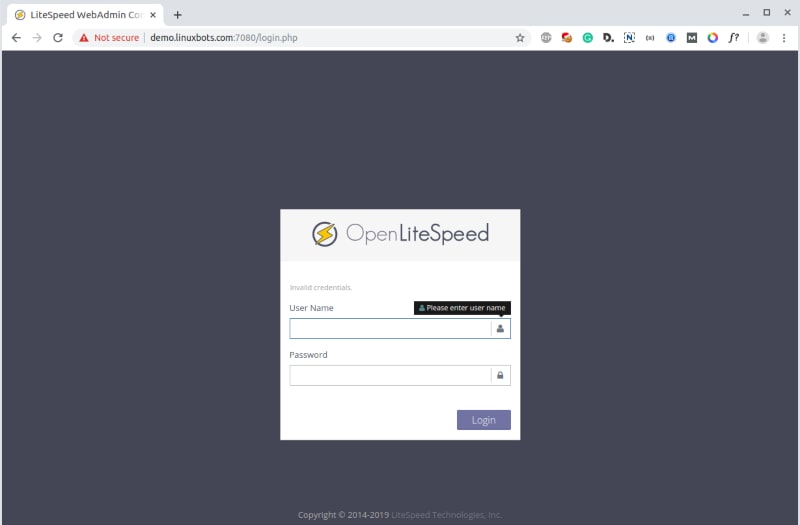The width and height of the screenshot is (800, 525).
Task: Click the 'Not secure' warning indicator
Action: [x=109, y=37]
